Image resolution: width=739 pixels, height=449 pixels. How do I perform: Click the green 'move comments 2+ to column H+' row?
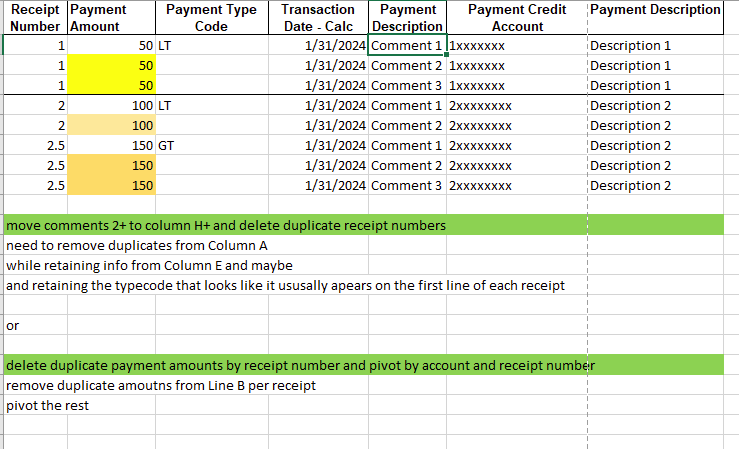[364, 225]
